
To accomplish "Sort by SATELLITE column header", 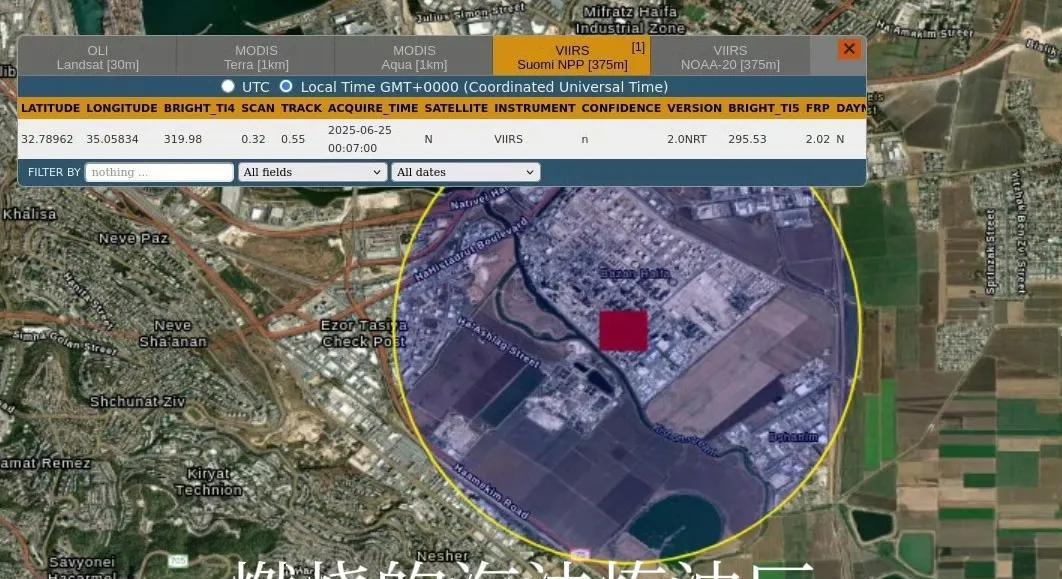I will [456, 108].
